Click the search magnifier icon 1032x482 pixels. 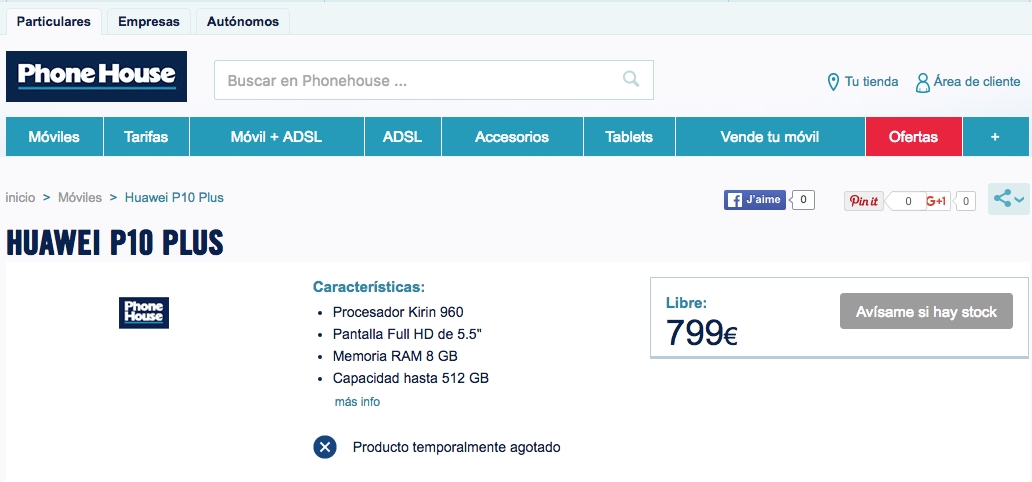631,80
